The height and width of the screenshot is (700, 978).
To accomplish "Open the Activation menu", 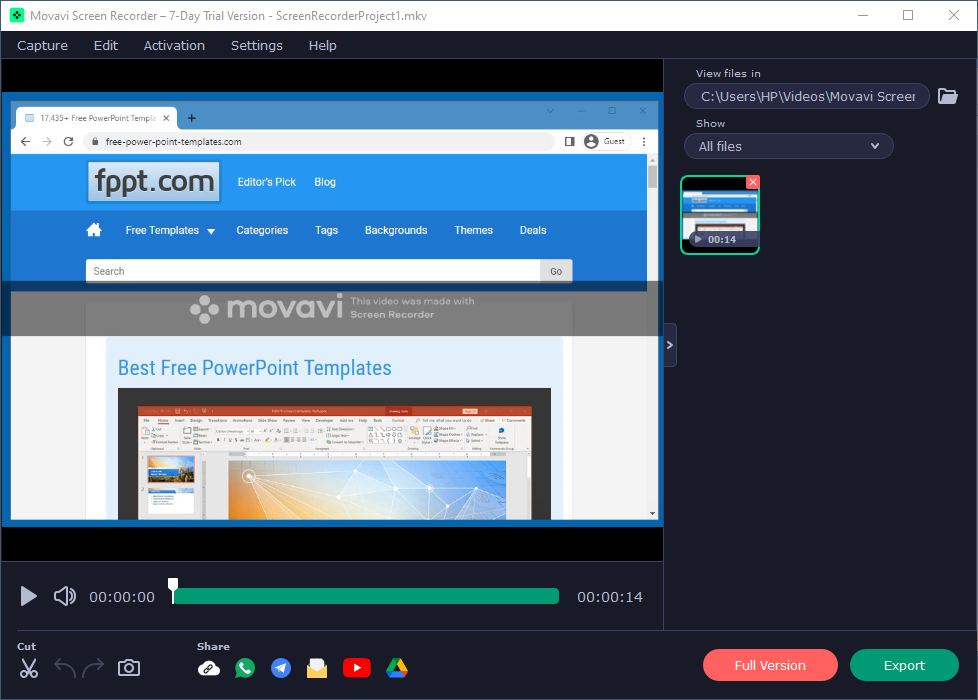I will [174, 46].
